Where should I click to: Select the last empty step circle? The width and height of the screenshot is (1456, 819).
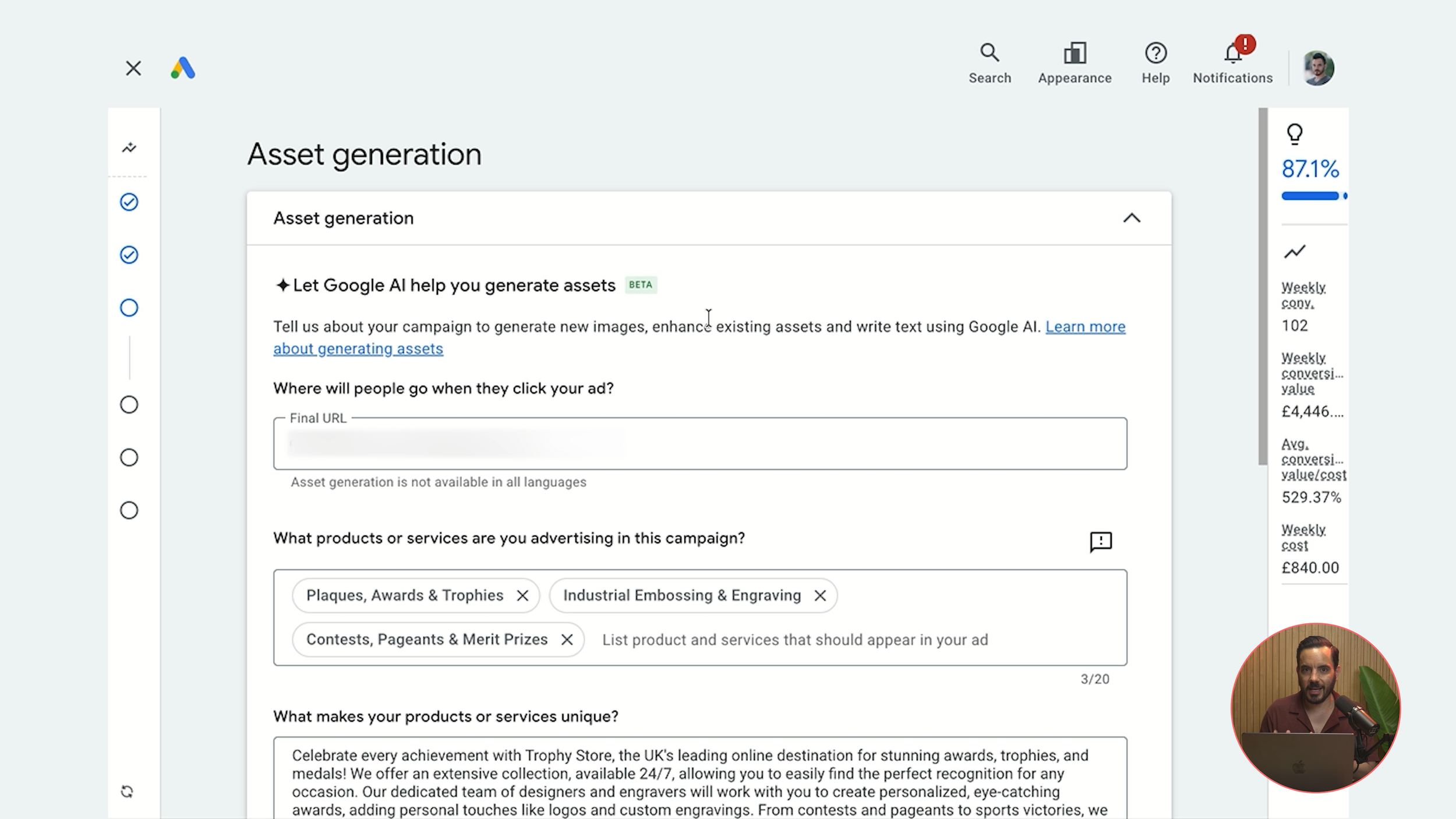click(x=129, y=510)
